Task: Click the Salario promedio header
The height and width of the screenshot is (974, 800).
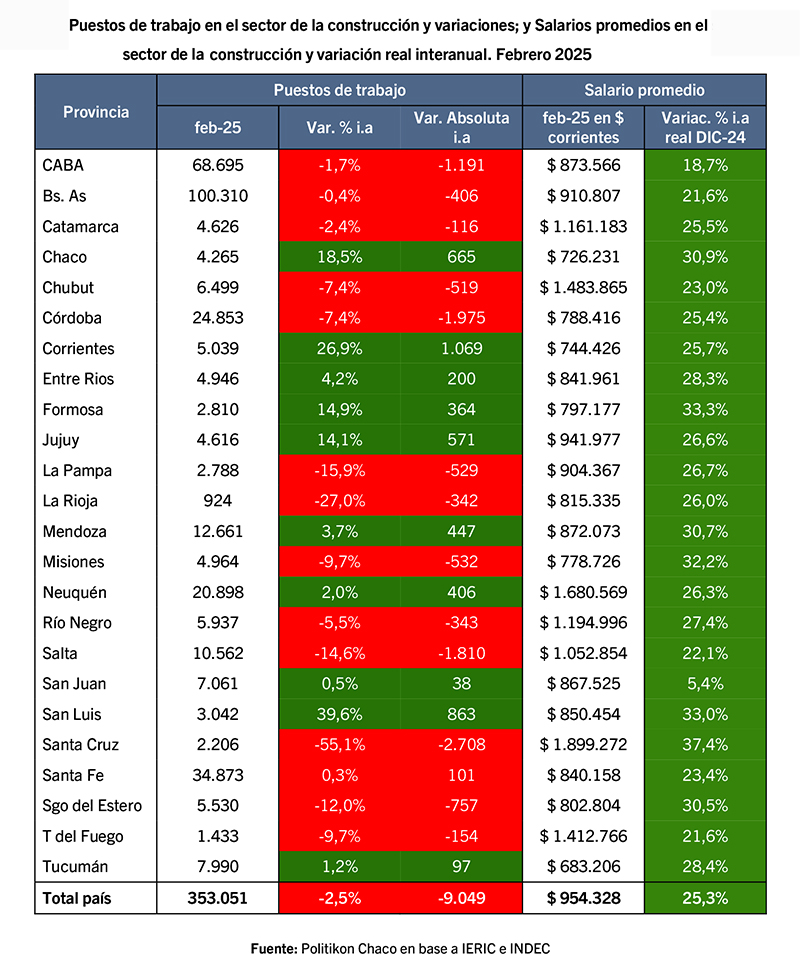Action: point(644,90)
